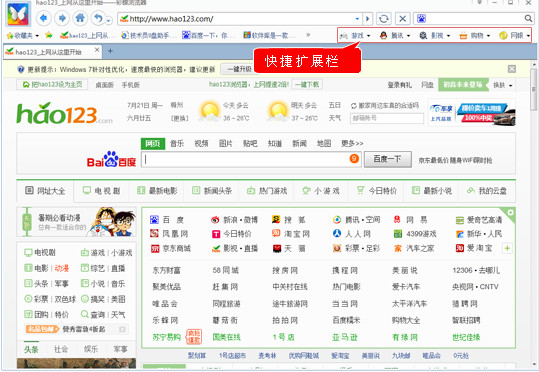Click the search magnifier icon
The height and width of the screenshot is (372, 539).
pos(528,19)
